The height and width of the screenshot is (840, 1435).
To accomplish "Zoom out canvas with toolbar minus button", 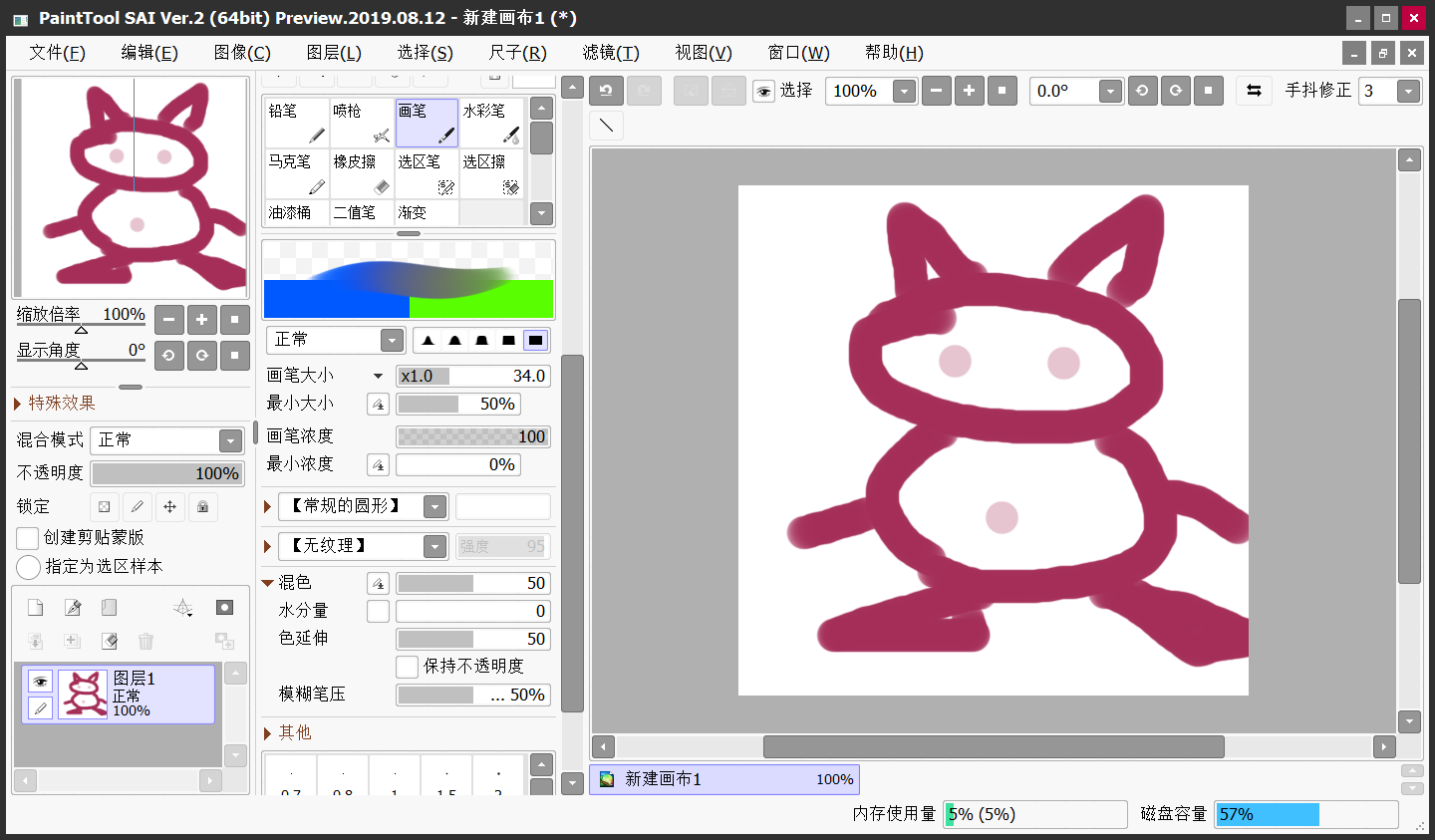I will [936, 91].
